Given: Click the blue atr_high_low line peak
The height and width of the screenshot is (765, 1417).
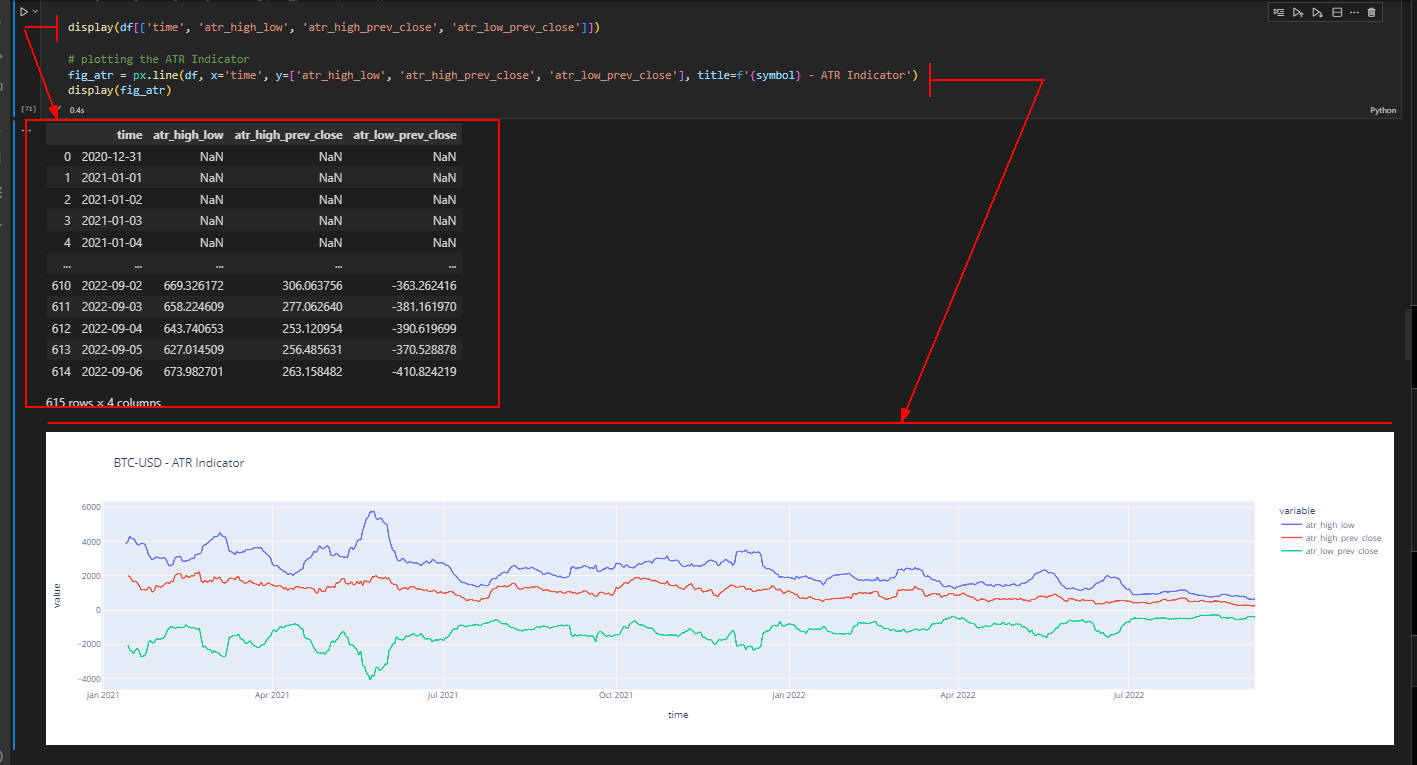Looking at the screenshot, I should click(371, 512).
